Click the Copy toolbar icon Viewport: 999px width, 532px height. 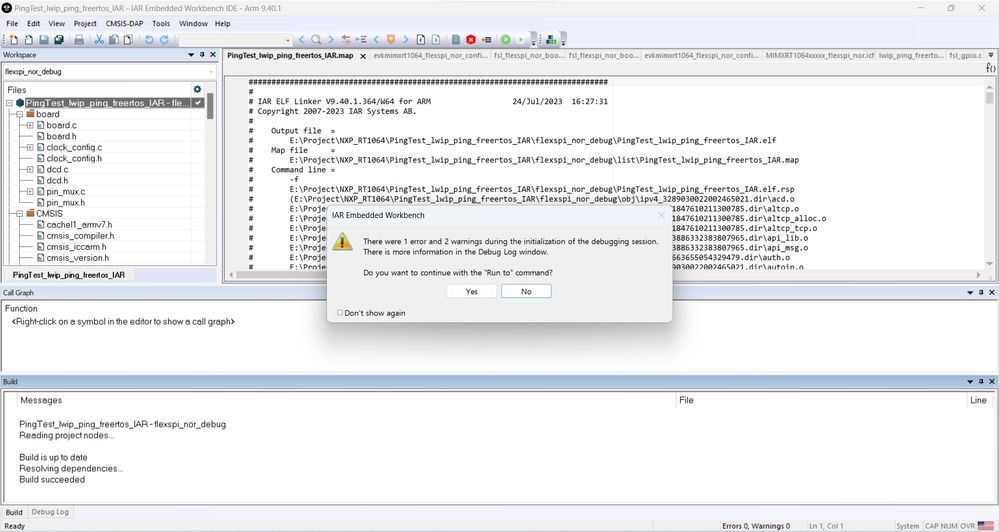113,40
